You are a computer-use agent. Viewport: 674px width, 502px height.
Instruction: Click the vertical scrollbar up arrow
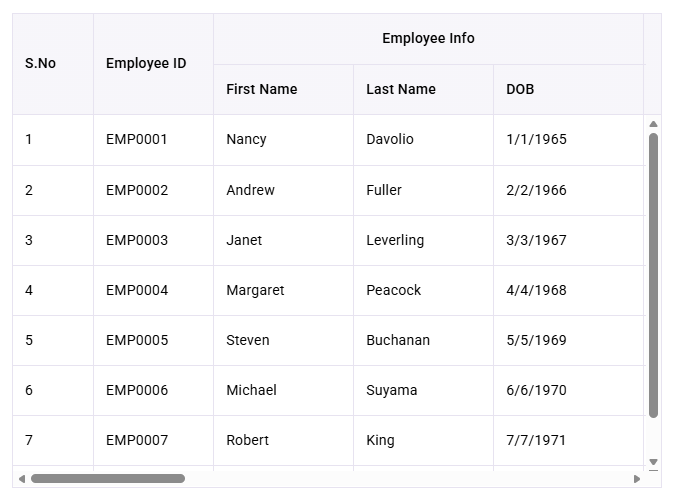click(x=653, y=124)
